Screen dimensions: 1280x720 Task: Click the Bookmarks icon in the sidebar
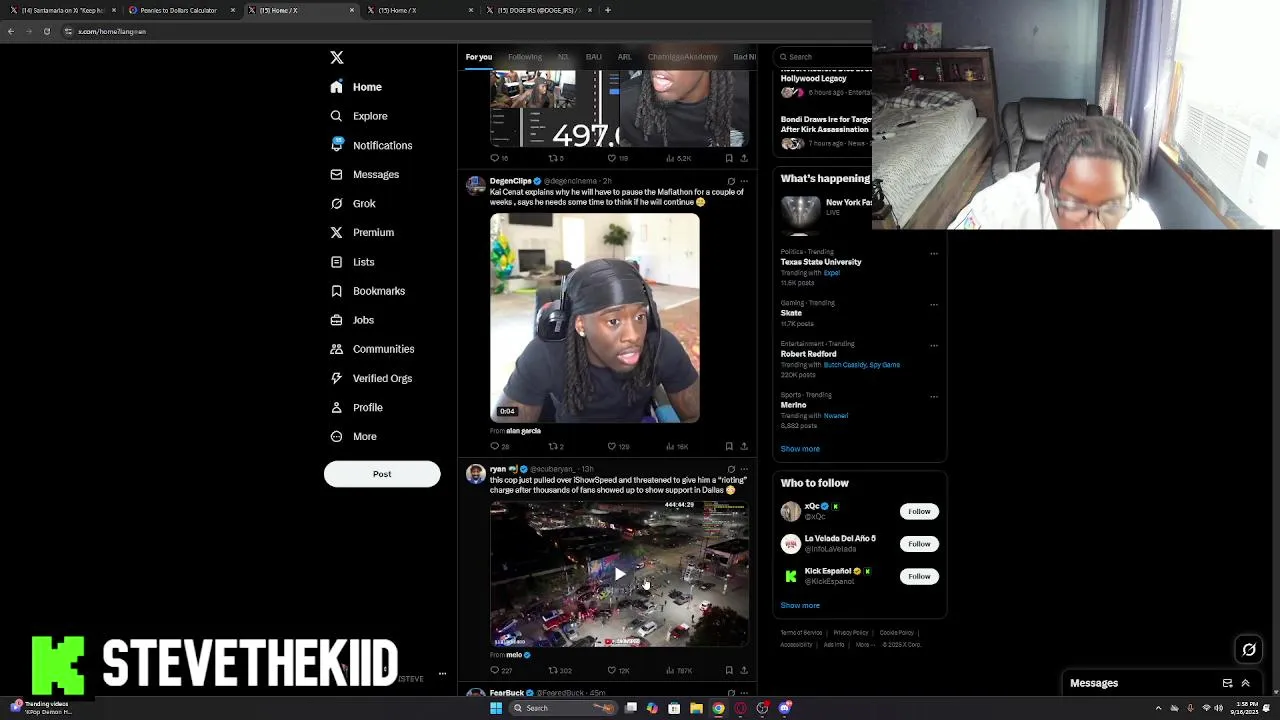point(337,291)
